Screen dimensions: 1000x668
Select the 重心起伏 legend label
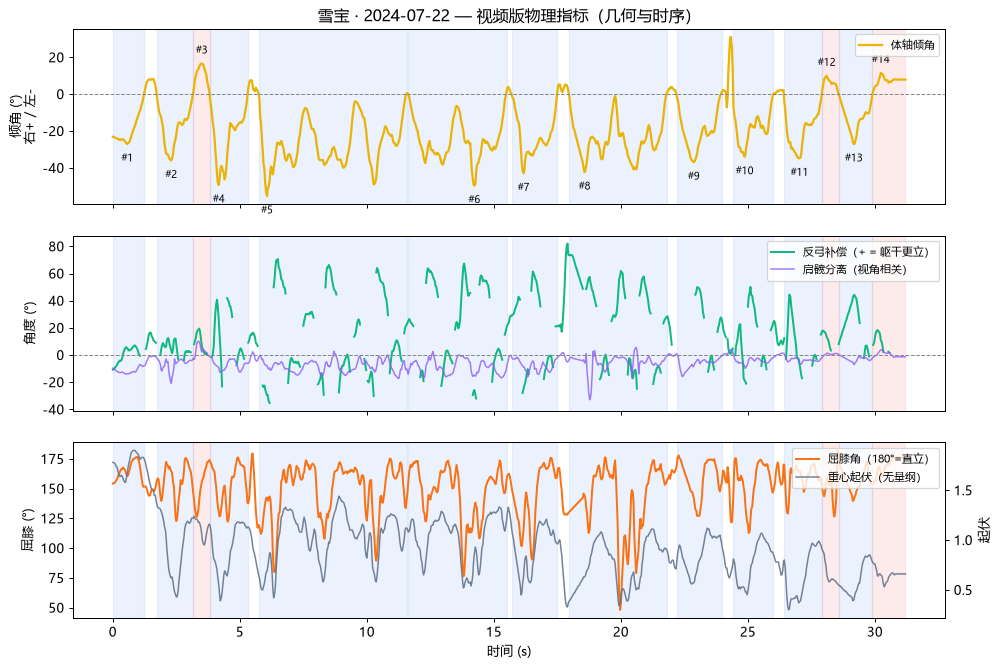click(x=874, y=477)
